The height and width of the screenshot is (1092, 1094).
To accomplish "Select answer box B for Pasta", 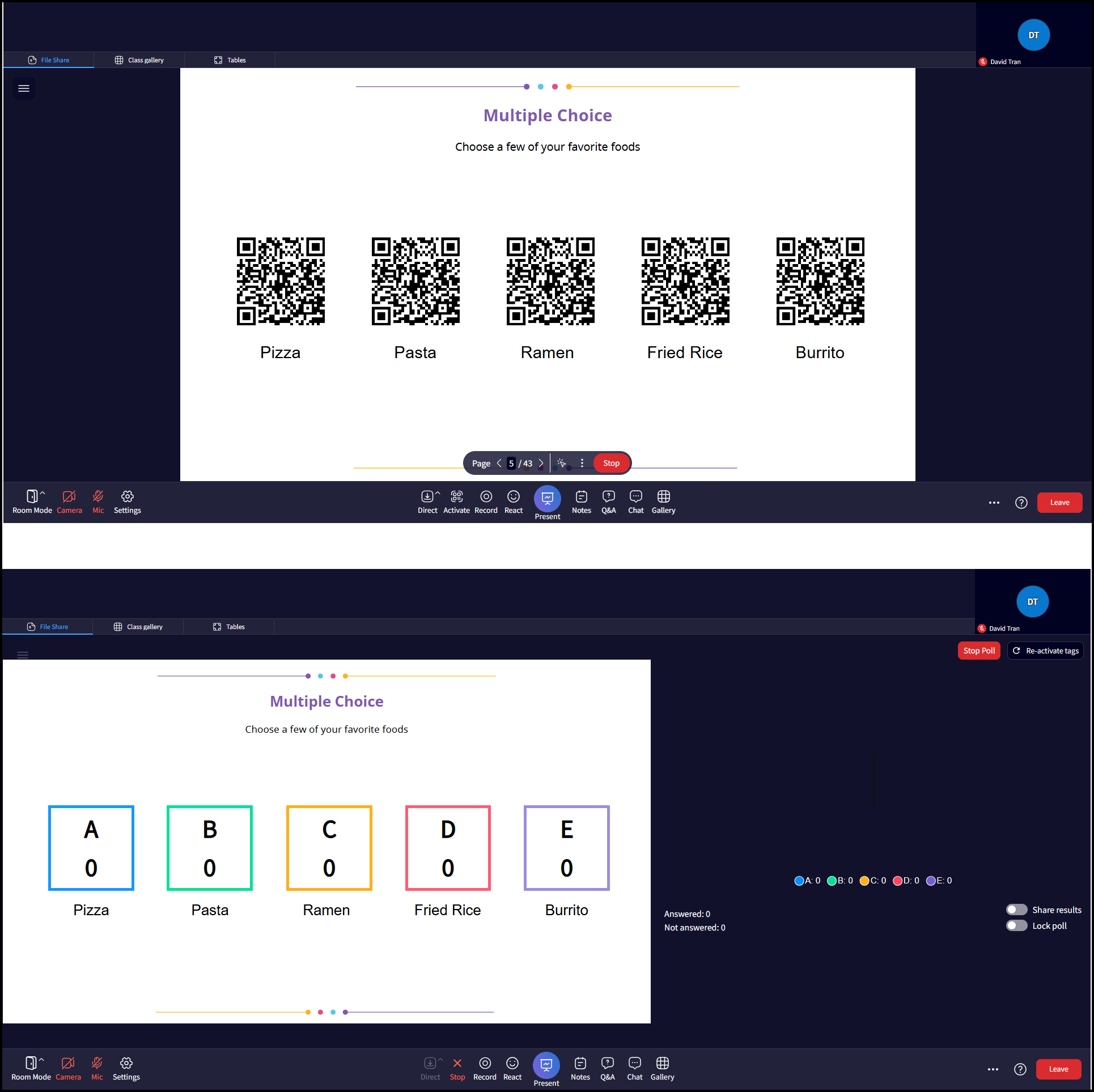I will click(x=210, y=848).
